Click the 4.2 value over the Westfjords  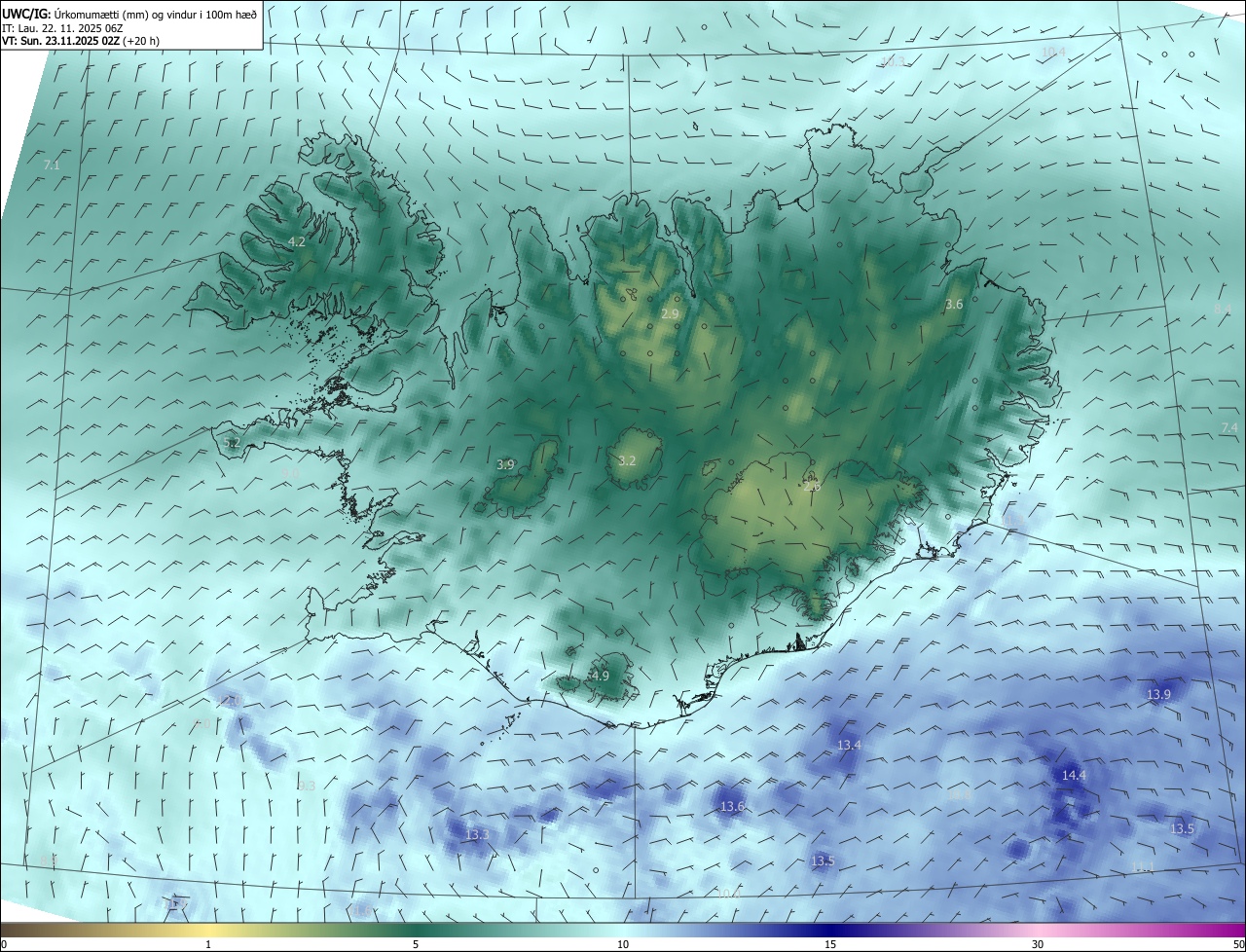coord(297,241)
